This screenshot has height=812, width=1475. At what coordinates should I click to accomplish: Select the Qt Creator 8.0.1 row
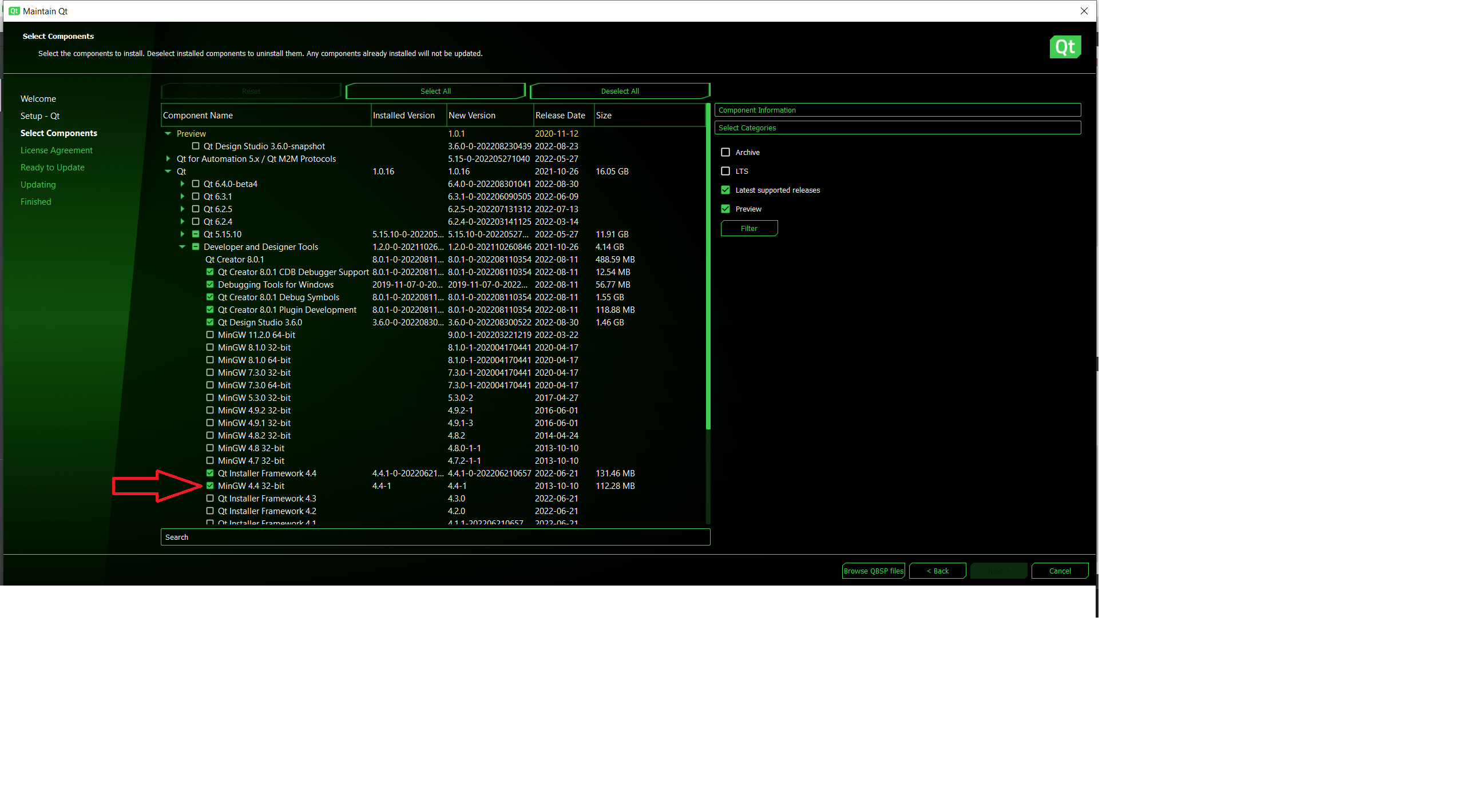click(x=434, y=259)
